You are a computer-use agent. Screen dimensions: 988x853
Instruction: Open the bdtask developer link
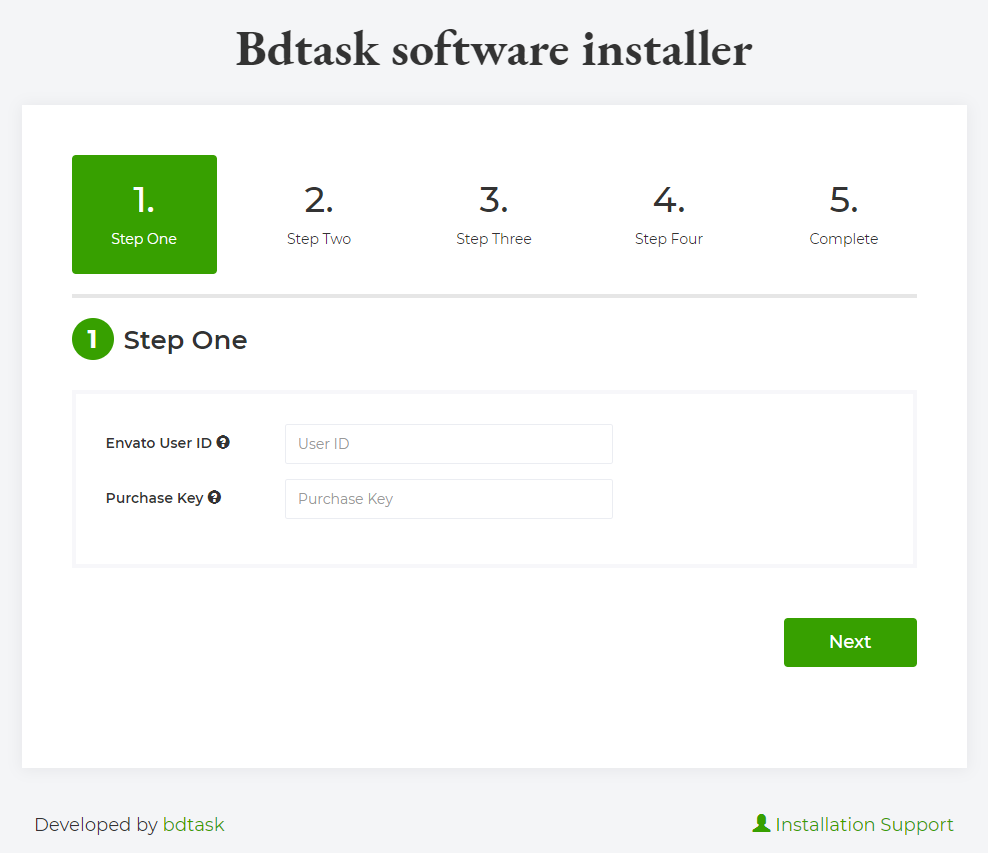[193, 825]
